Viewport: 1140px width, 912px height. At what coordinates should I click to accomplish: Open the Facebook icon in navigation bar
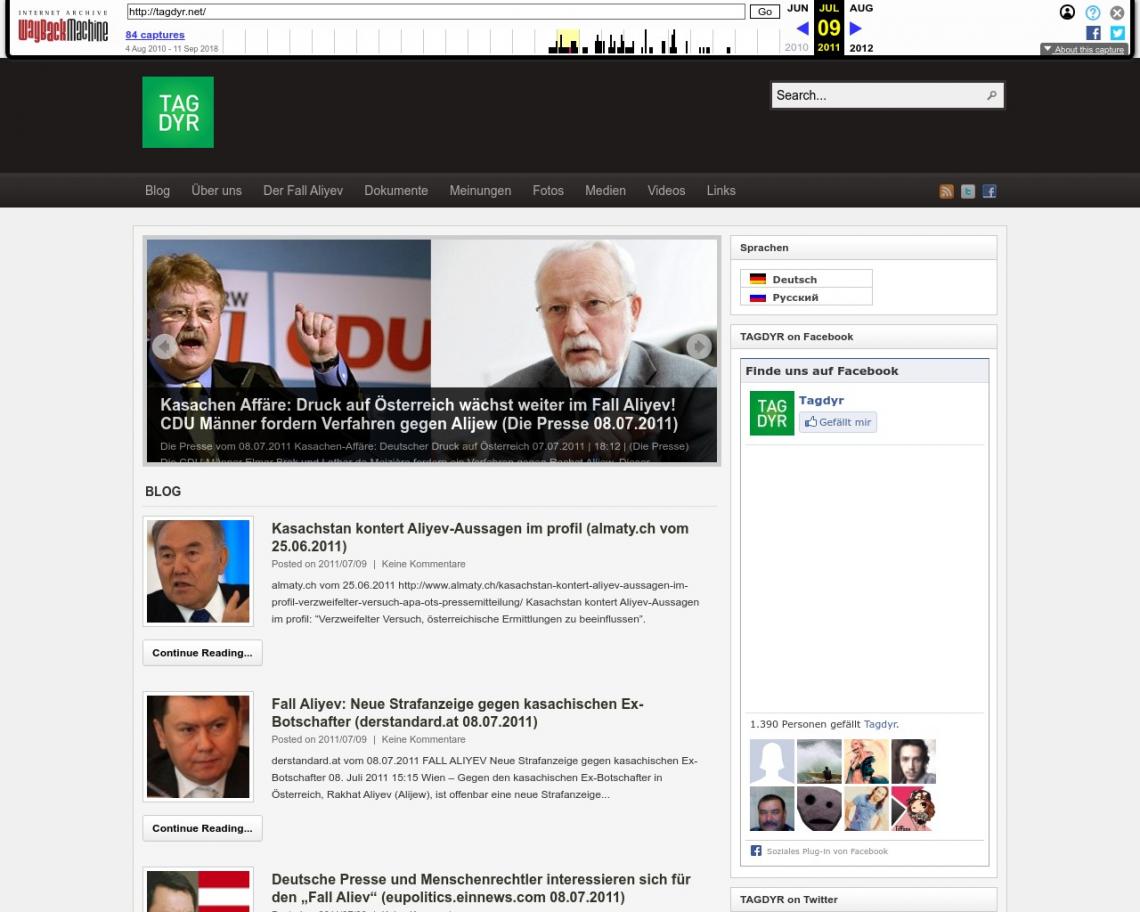[x=990, y=191]
